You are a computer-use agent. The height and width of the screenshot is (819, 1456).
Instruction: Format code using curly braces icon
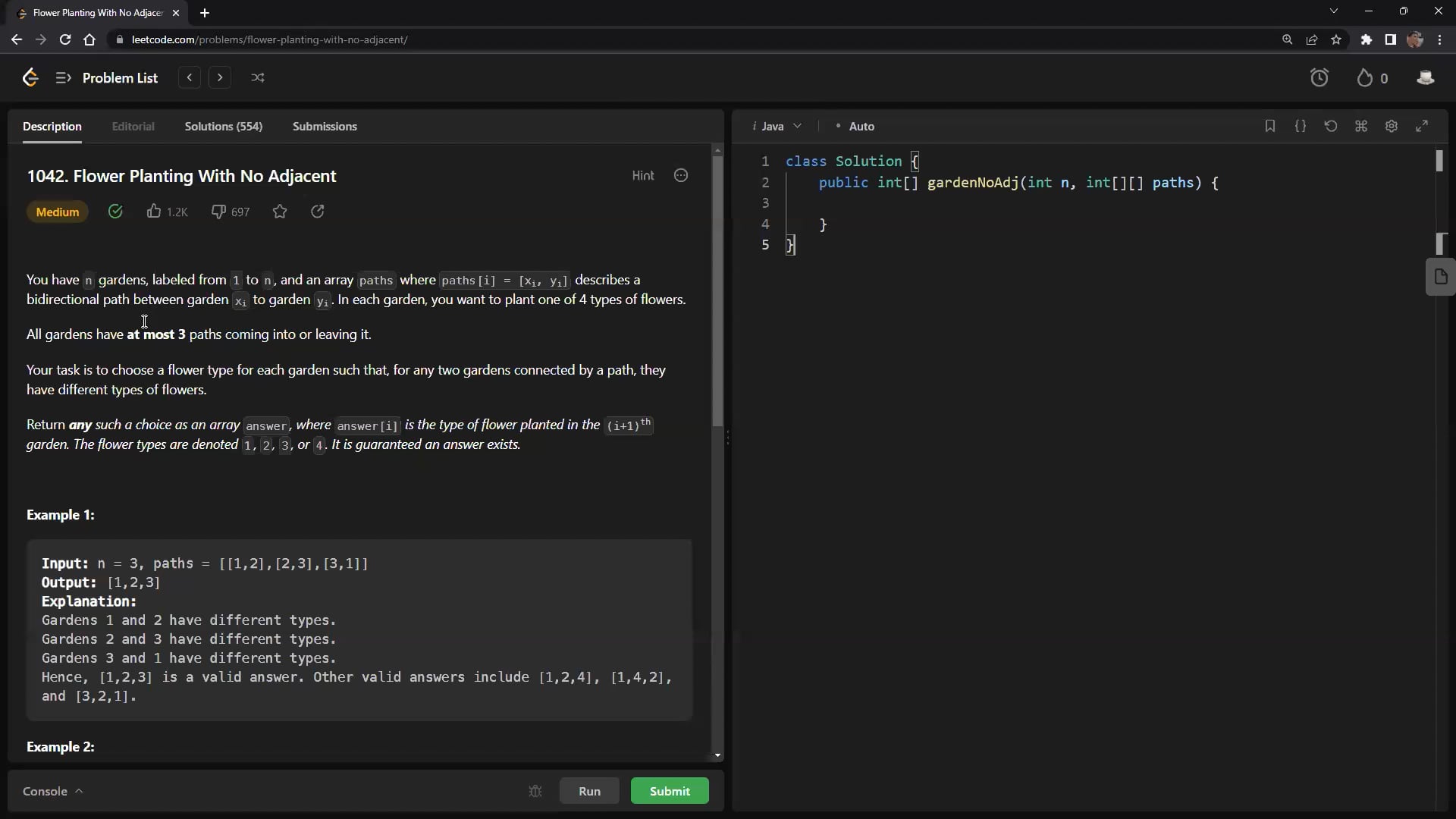[1301, 127]
